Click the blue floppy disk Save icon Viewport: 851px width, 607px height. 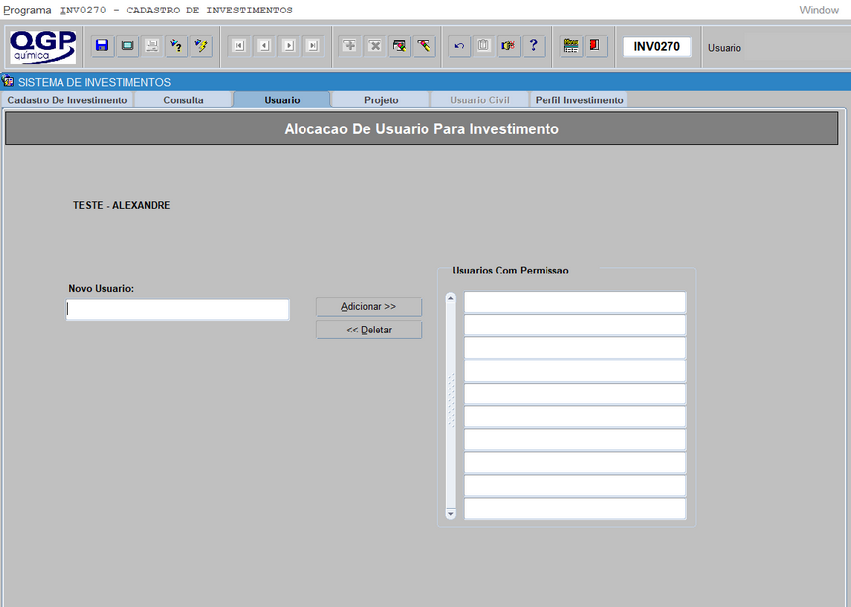point(102,46)
